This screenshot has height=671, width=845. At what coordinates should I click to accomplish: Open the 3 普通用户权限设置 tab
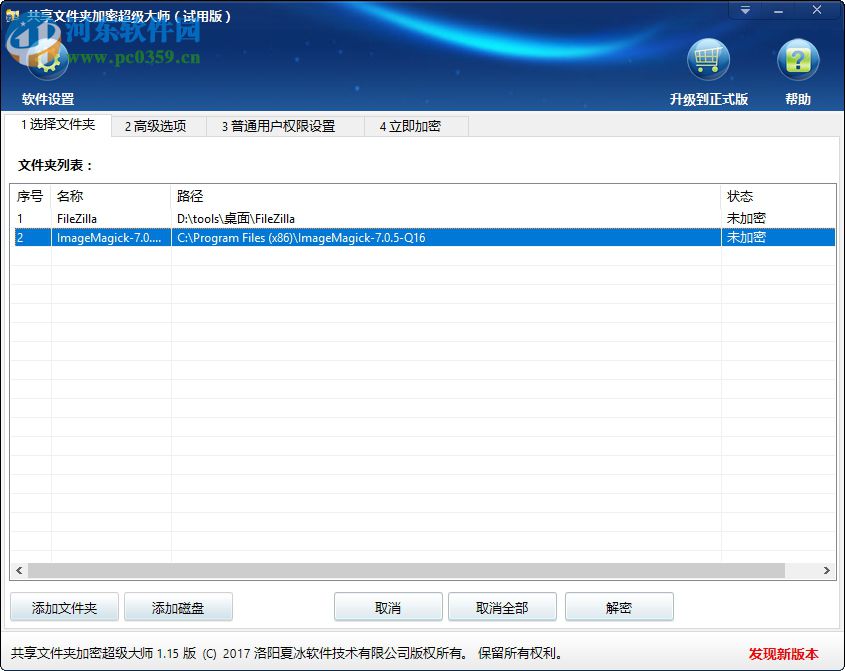[x=277, y=126]
